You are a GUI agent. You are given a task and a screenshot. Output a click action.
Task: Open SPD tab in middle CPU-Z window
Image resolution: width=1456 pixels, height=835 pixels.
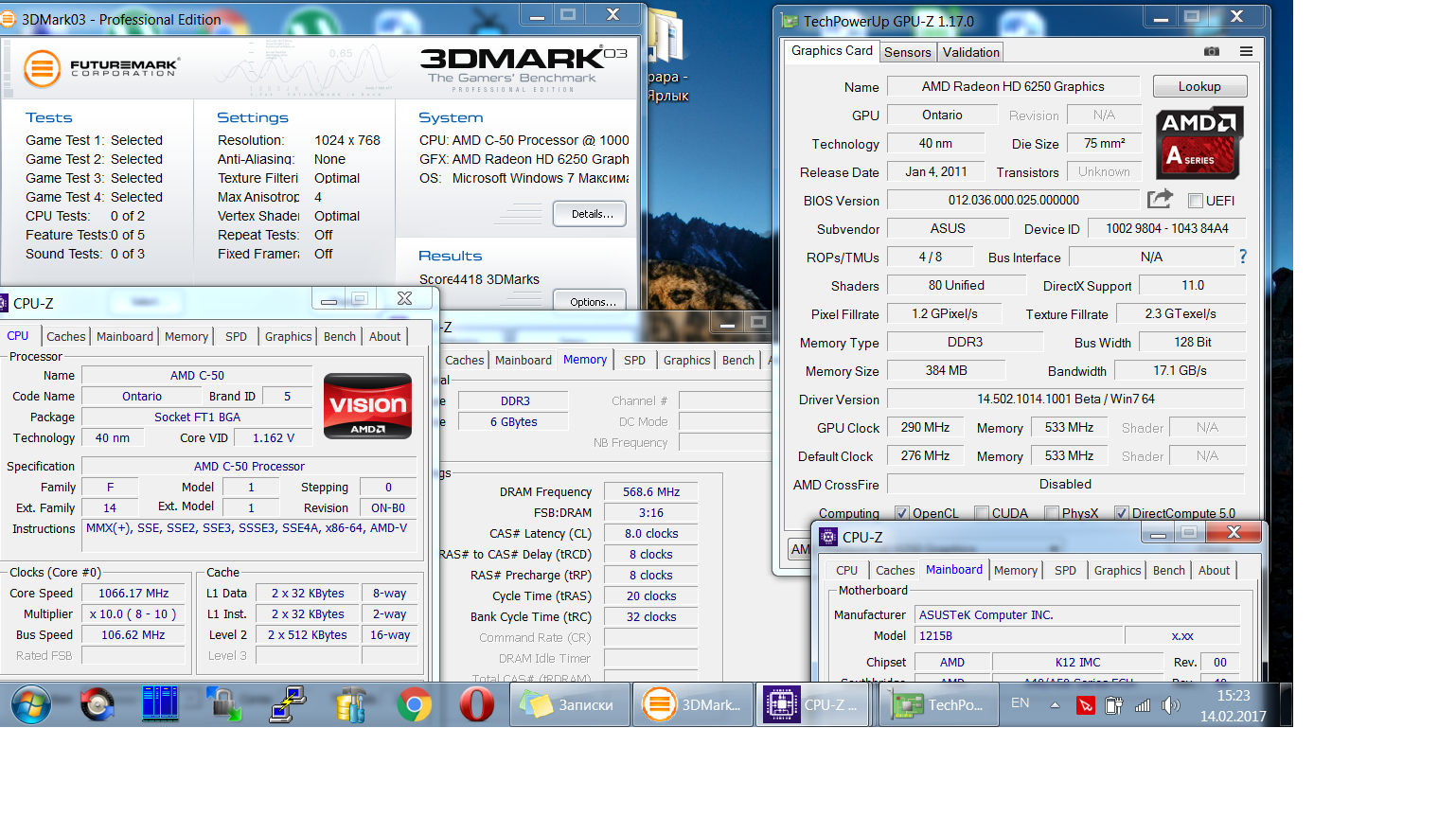point(634,360)
